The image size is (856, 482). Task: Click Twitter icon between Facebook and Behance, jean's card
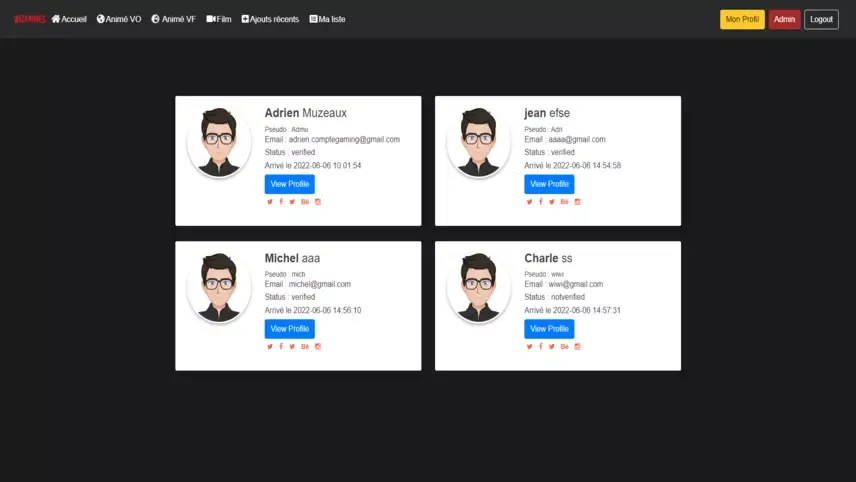[551, 201]
